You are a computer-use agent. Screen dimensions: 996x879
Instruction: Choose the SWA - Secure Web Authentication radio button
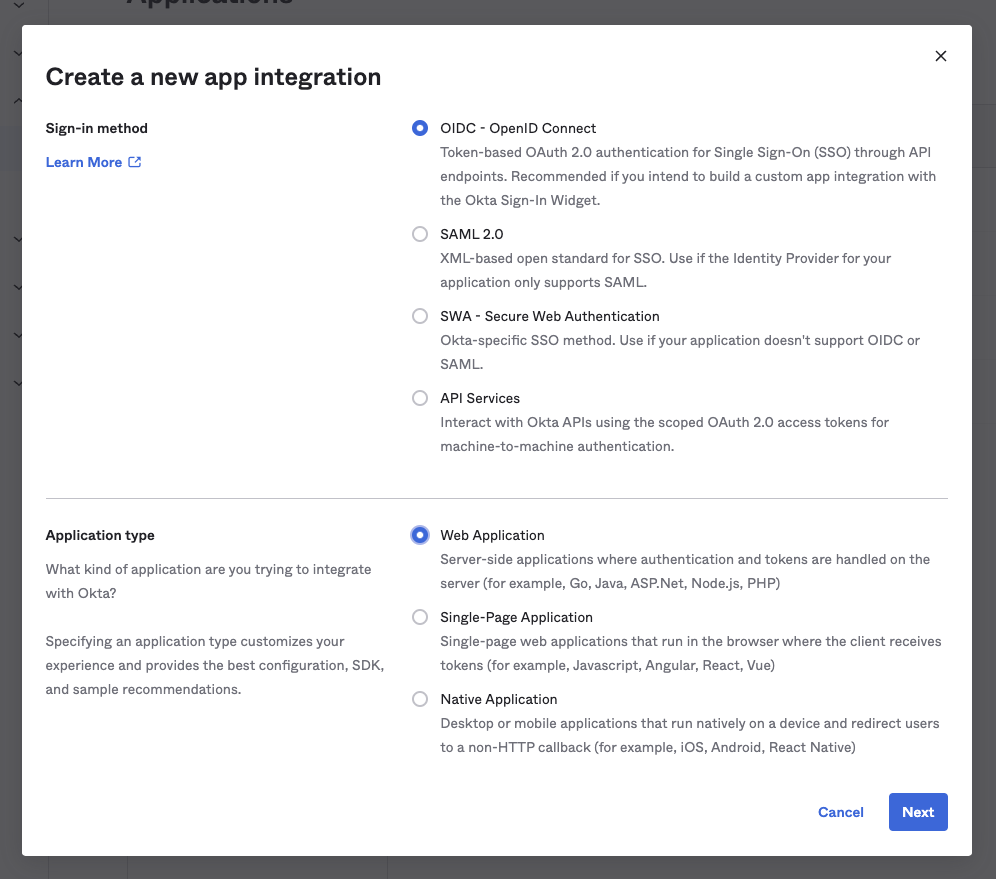tap(420, 316)
